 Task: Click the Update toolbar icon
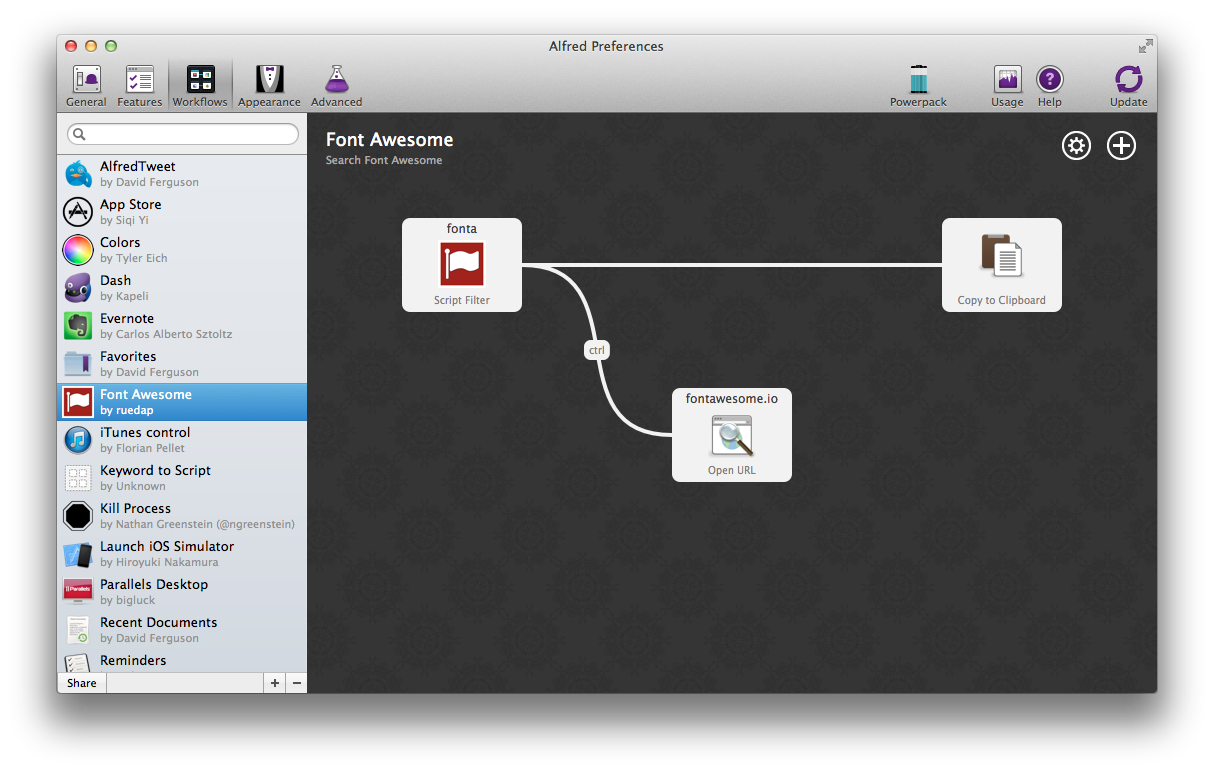[x=1128, y=86]
